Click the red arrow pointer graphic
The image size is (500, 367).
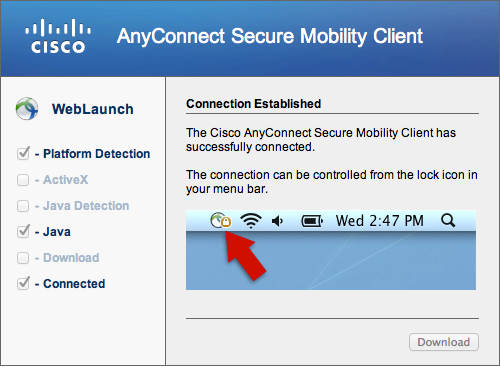pos(245,255)
